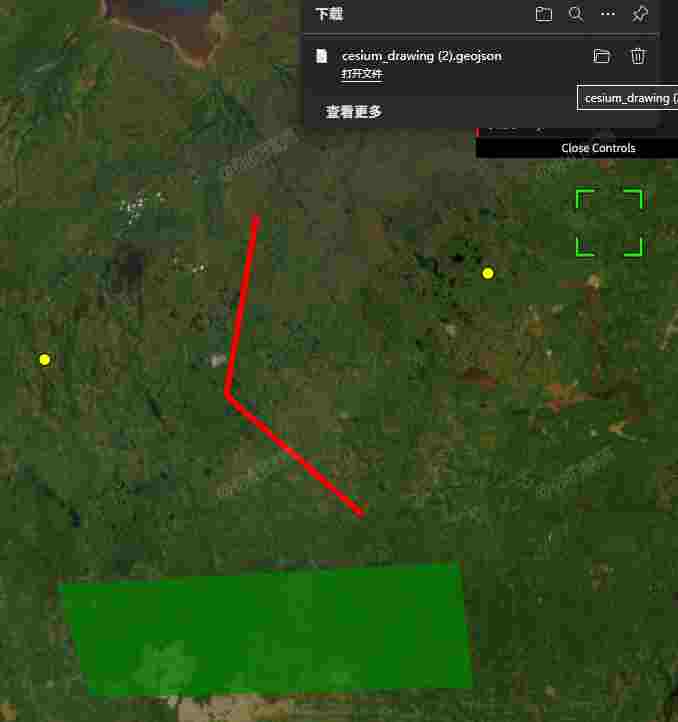678x722 pixels.
Task: Delete the cesium_drawing (2).geojson download entry
Action: (x=638, y=56)
